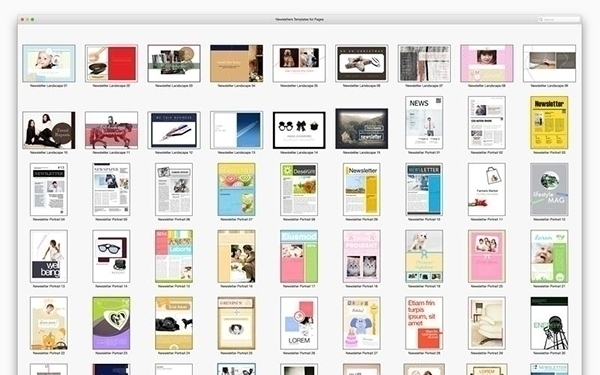Choose Newsletter Landscape 05 dog photos template

pyautogui.click(x=299, y=63)
